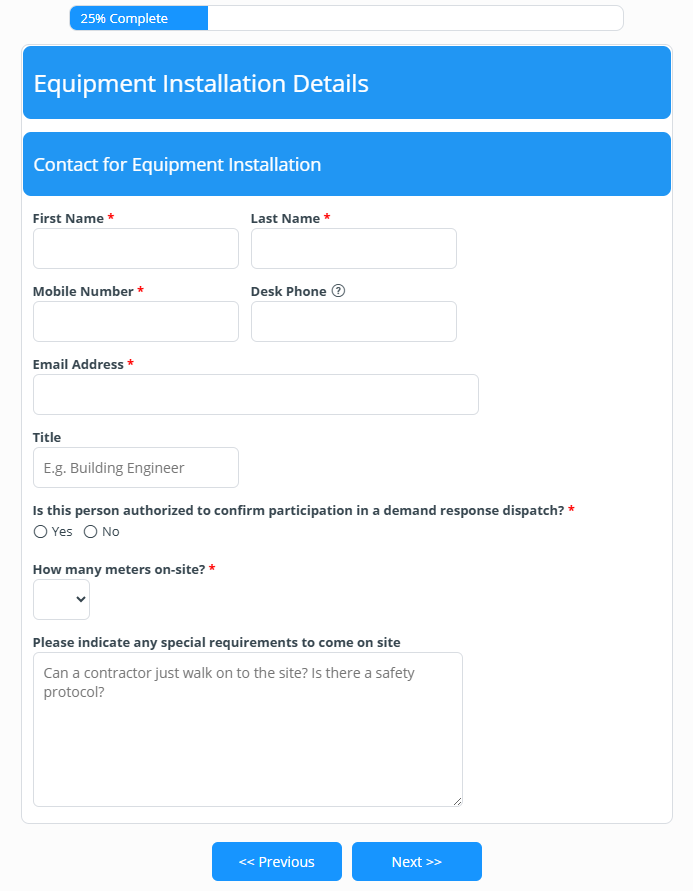Click the First Name input field
Screen dimensions: 693x891
point(135,248)
